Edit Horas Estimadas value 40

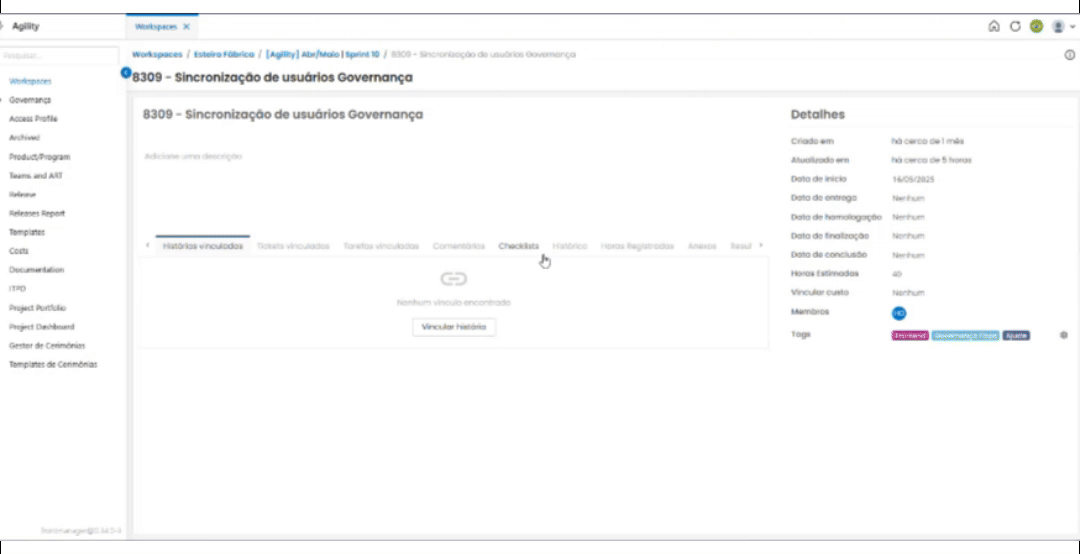coord(896,274)
